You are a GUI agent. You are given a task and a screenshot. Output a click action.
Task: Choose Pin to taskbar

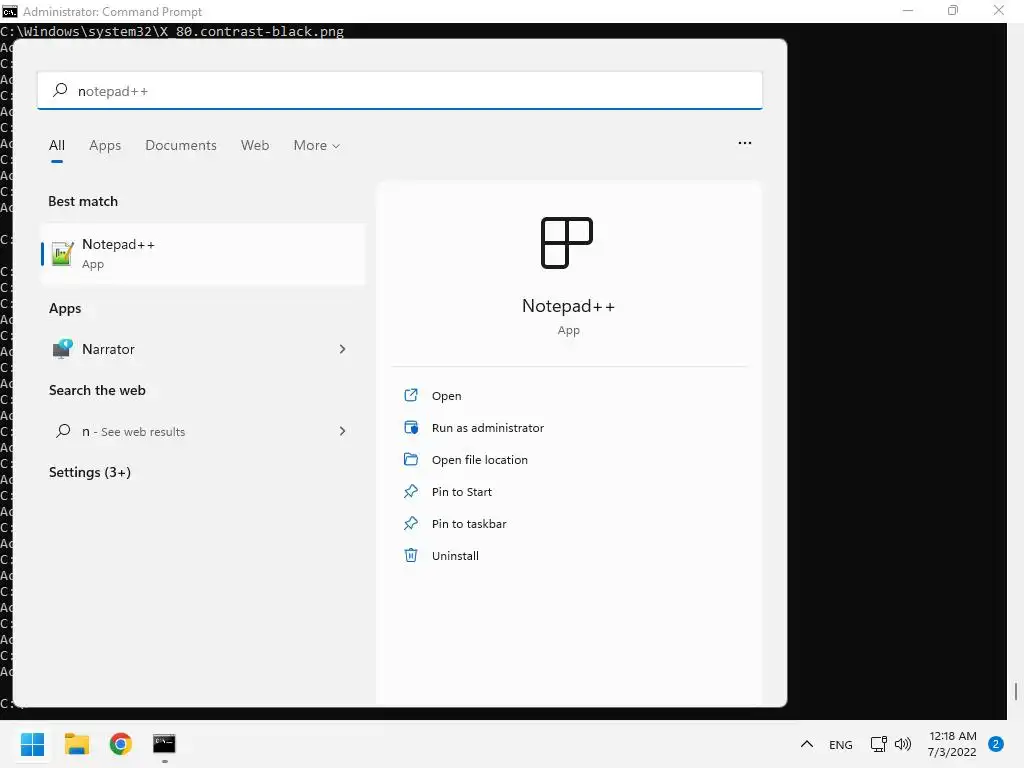(469, 524)
